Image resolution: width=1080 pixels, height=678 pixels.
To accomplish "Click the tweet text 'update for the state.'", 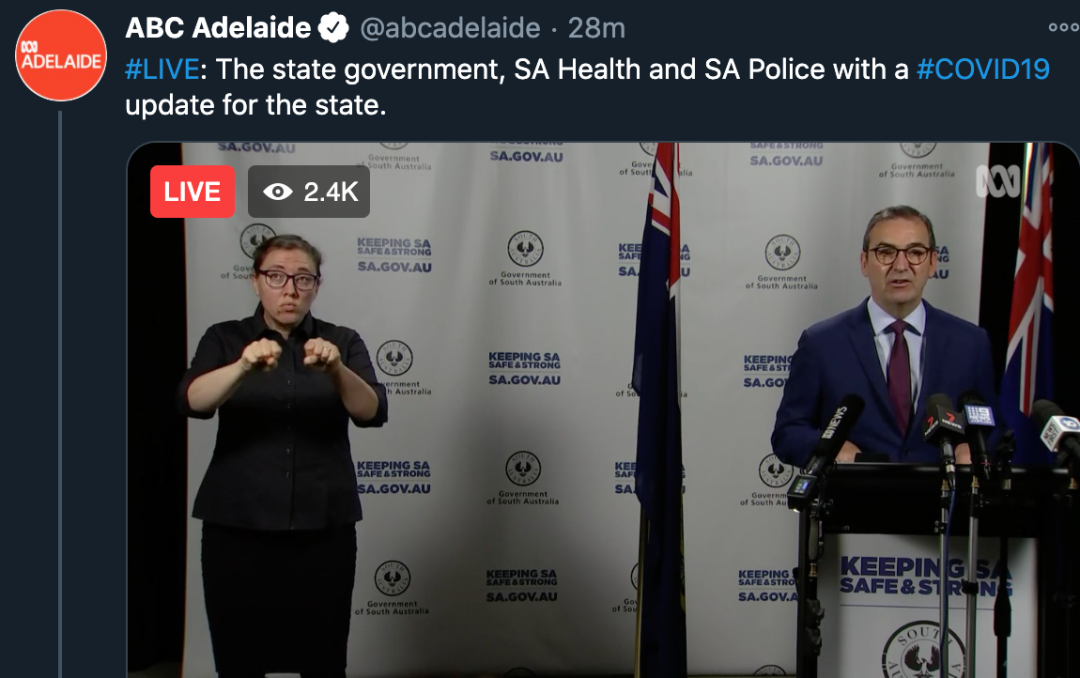I will [x=256, y=105].
